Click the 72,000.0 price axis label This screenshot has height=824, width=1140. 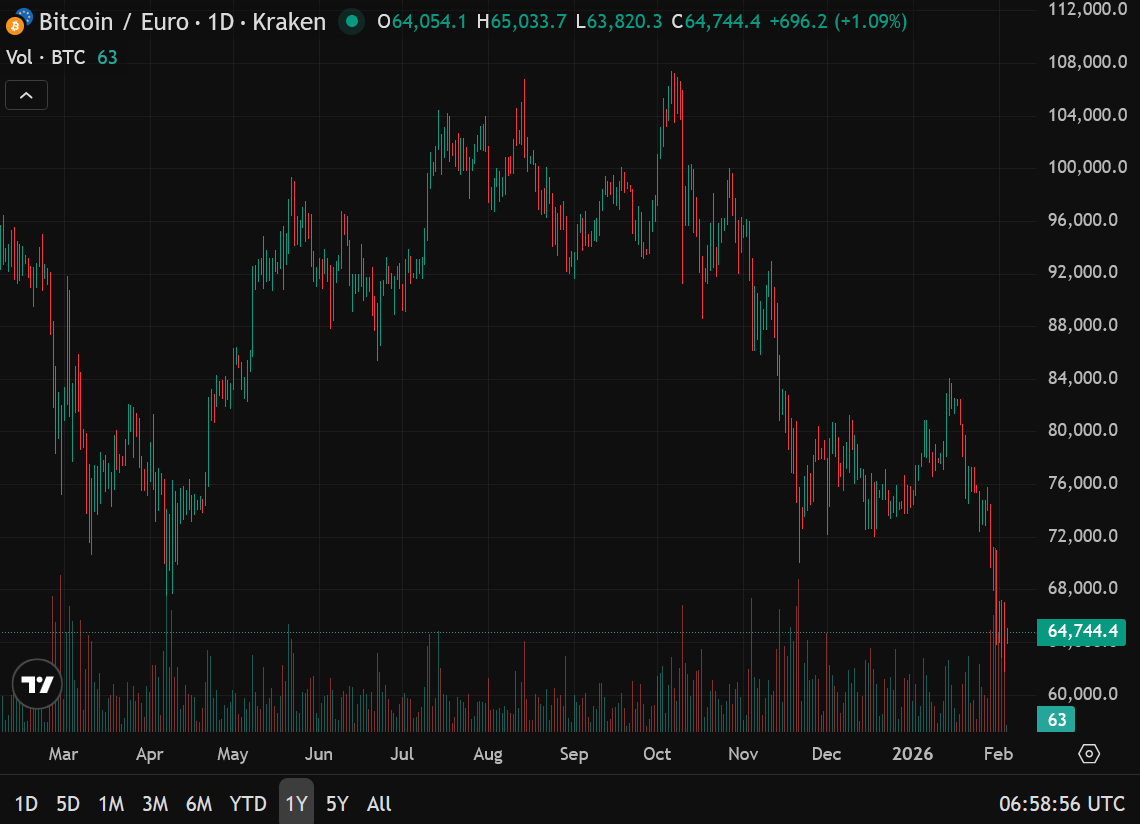click(x=1083, y=535)
